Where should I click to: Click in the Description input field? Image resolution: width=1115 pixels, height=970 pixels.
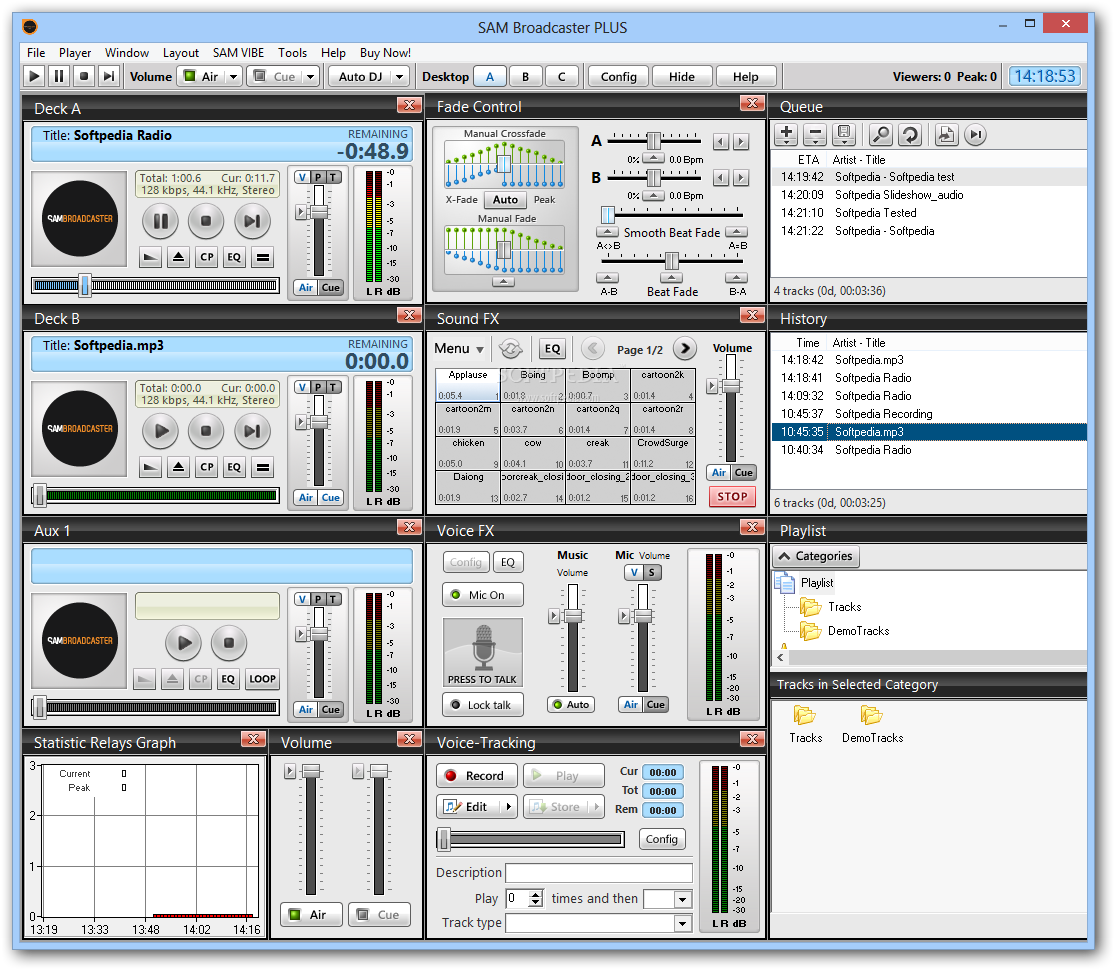tap(599, 873)
